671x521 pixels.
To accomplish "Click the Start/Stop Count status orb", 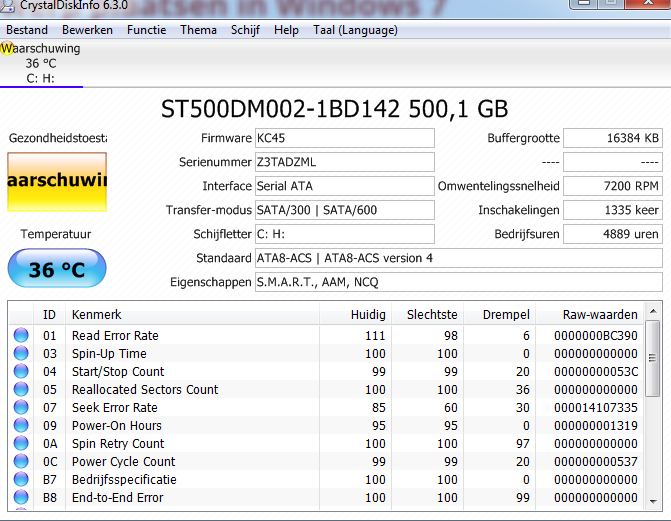I will 21,371.
